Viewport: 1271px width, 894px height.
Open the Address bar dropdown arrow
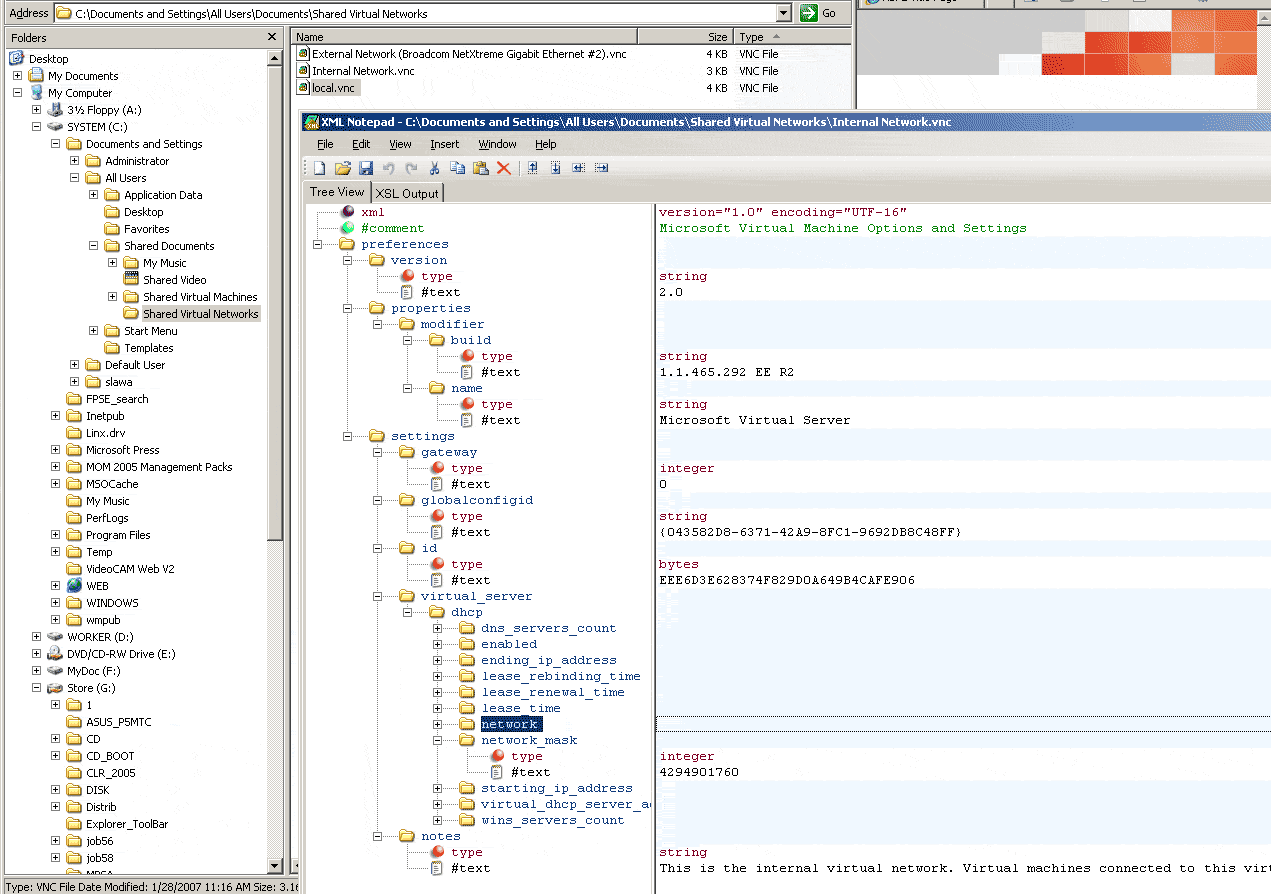tap(783, 13)
